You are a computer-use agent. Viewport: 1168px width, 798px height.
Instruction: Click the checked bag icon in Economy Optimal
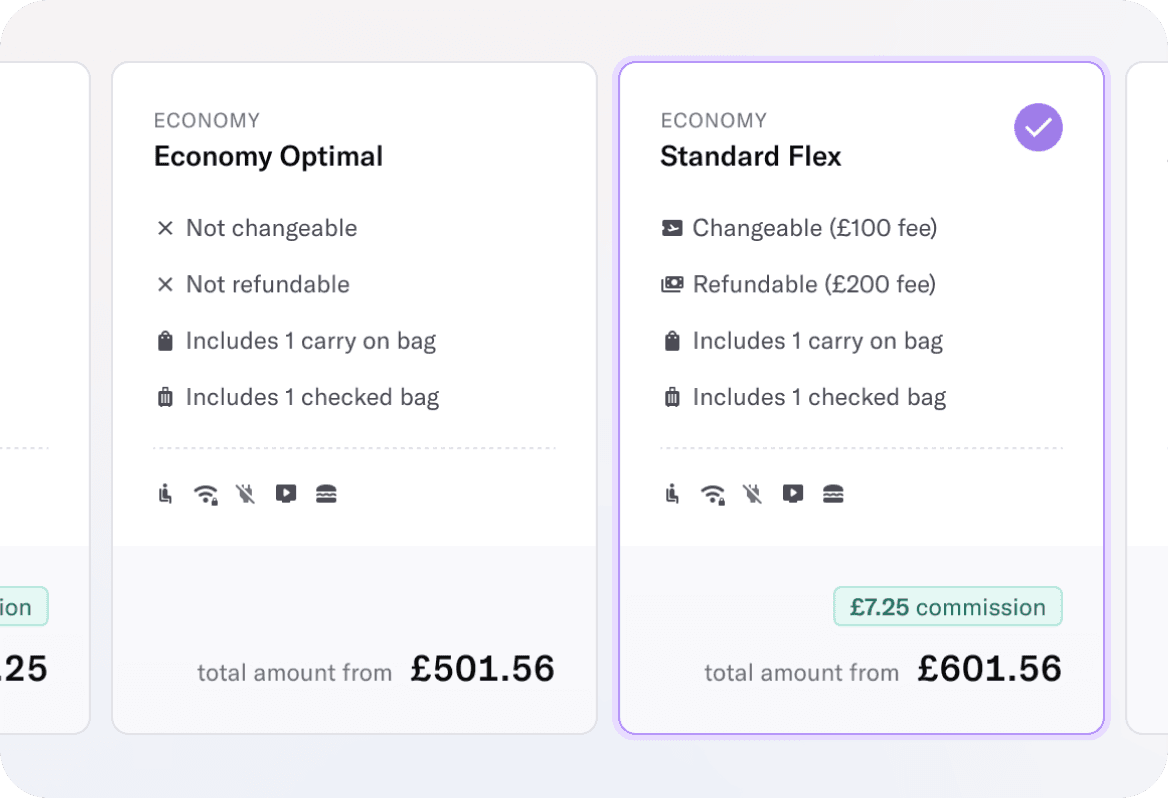166,398
